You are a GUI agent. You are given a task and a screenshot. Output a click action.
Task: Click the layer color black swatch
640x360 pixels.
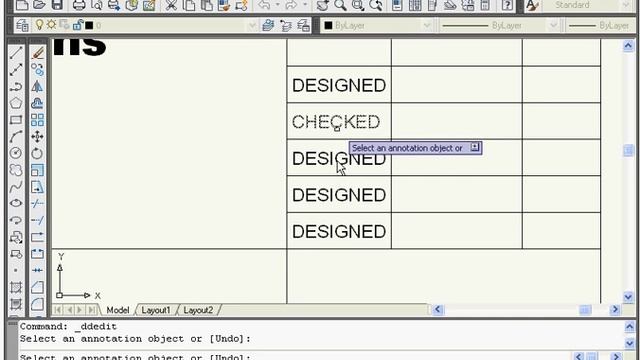coord(89,26)
